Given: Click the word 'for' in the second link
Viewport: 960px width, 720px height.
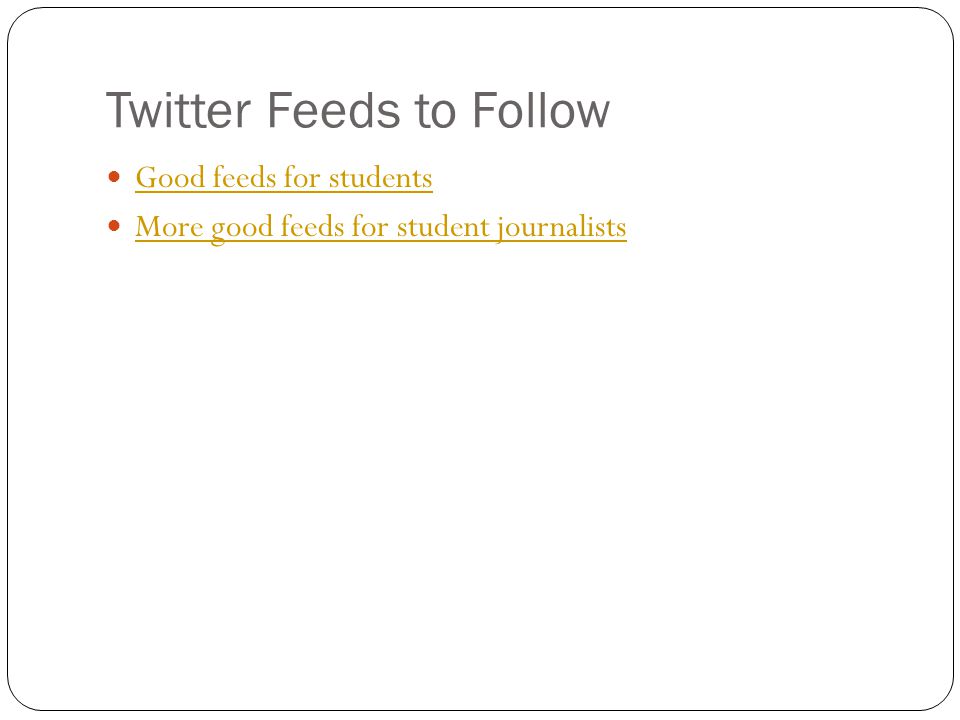Looking at the screenshot, I should point(370,227).
